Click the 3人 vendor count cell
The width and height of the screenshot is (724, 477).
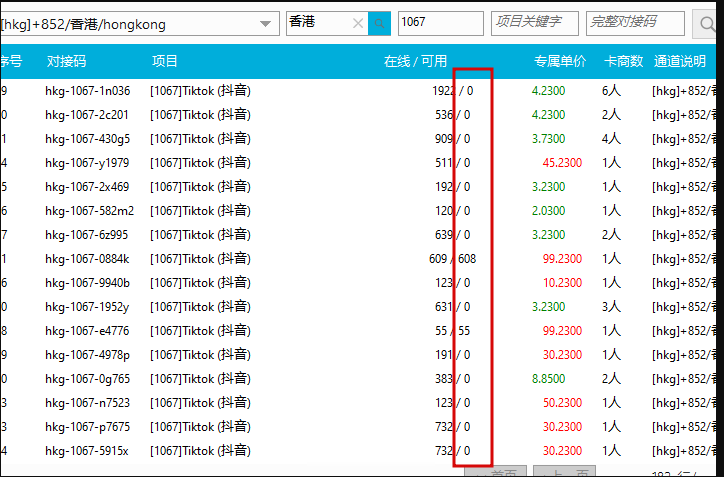coord(611,307)
